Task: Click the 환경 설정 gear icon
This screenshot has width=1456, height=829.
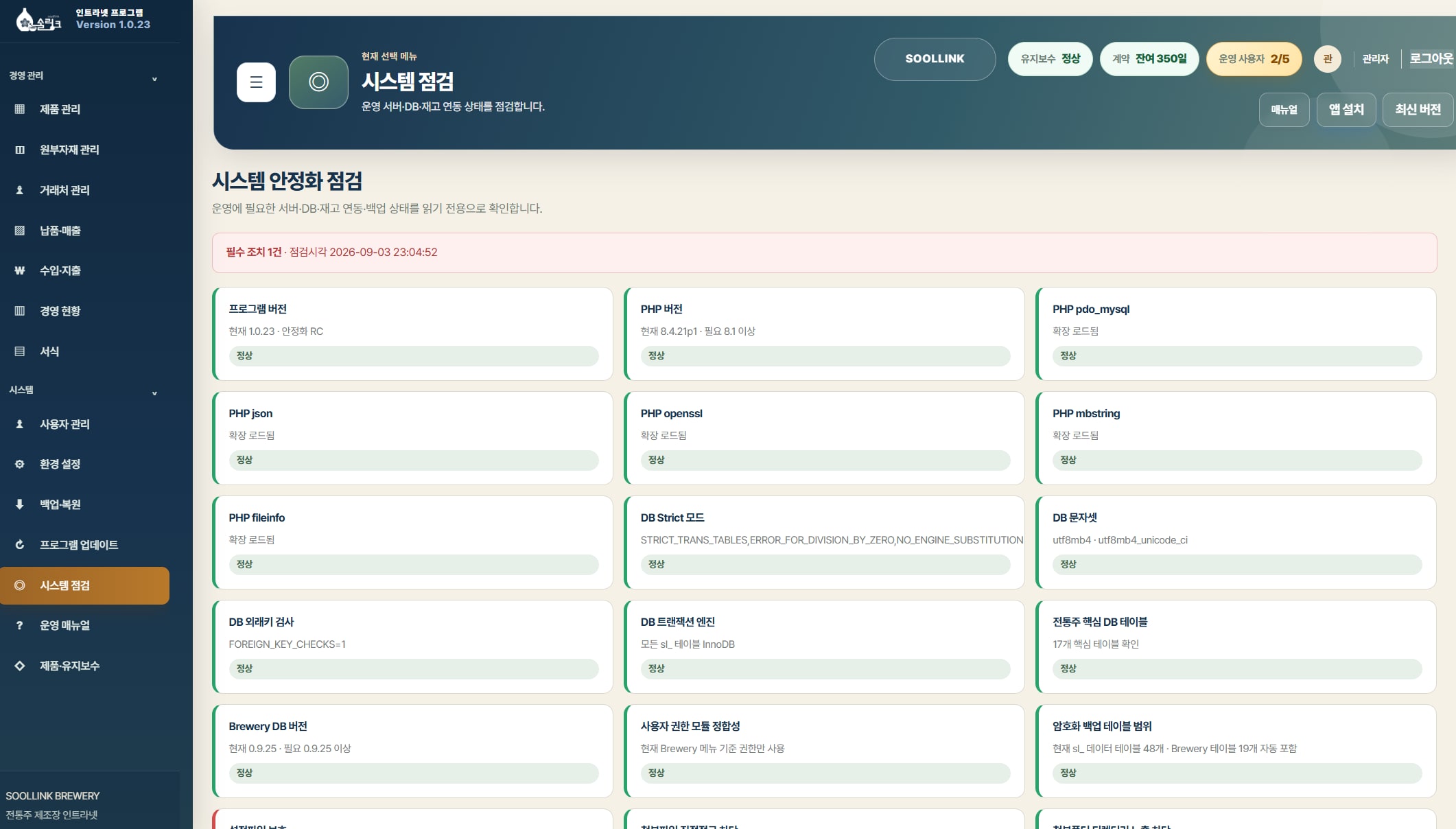Action: pyautogui.click(x=20, y=464)
